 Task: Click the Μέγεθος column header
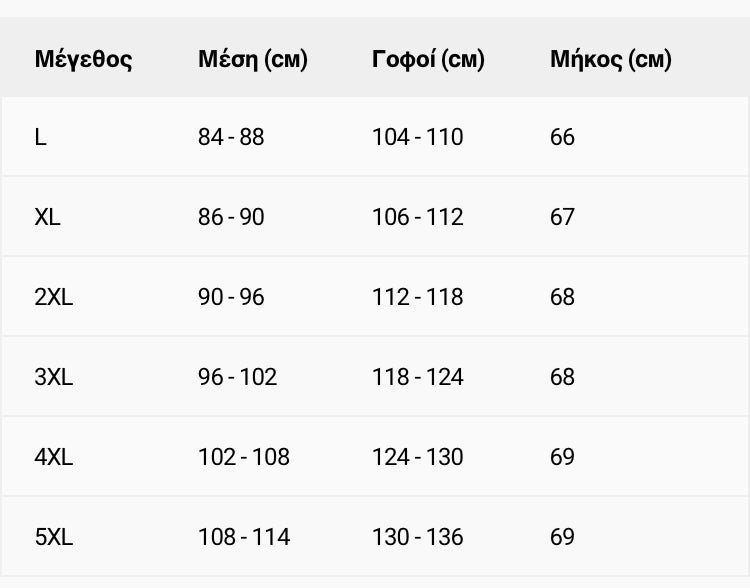coord(83,60)
